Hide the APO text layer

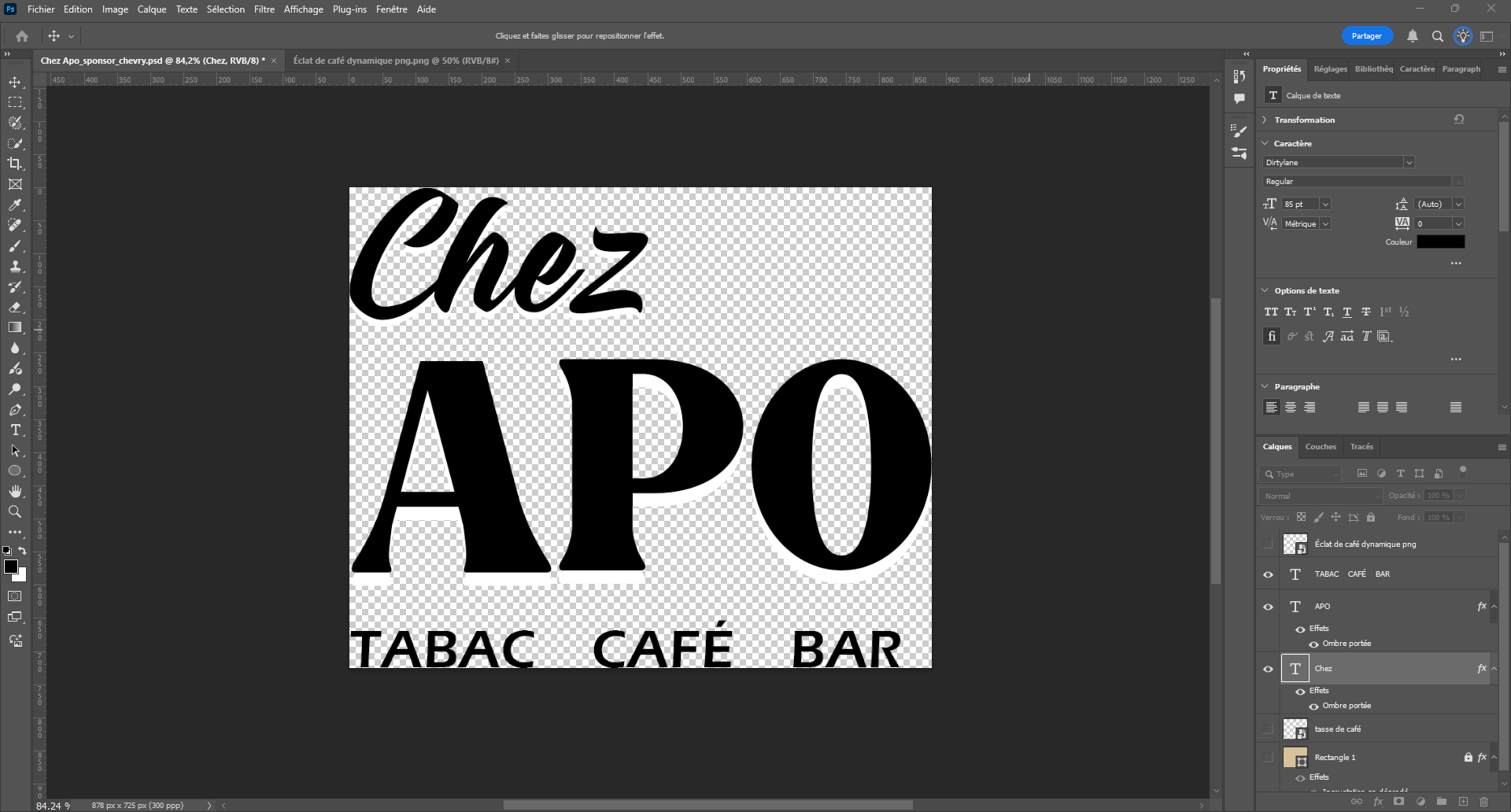click(x=1268, y=607)
